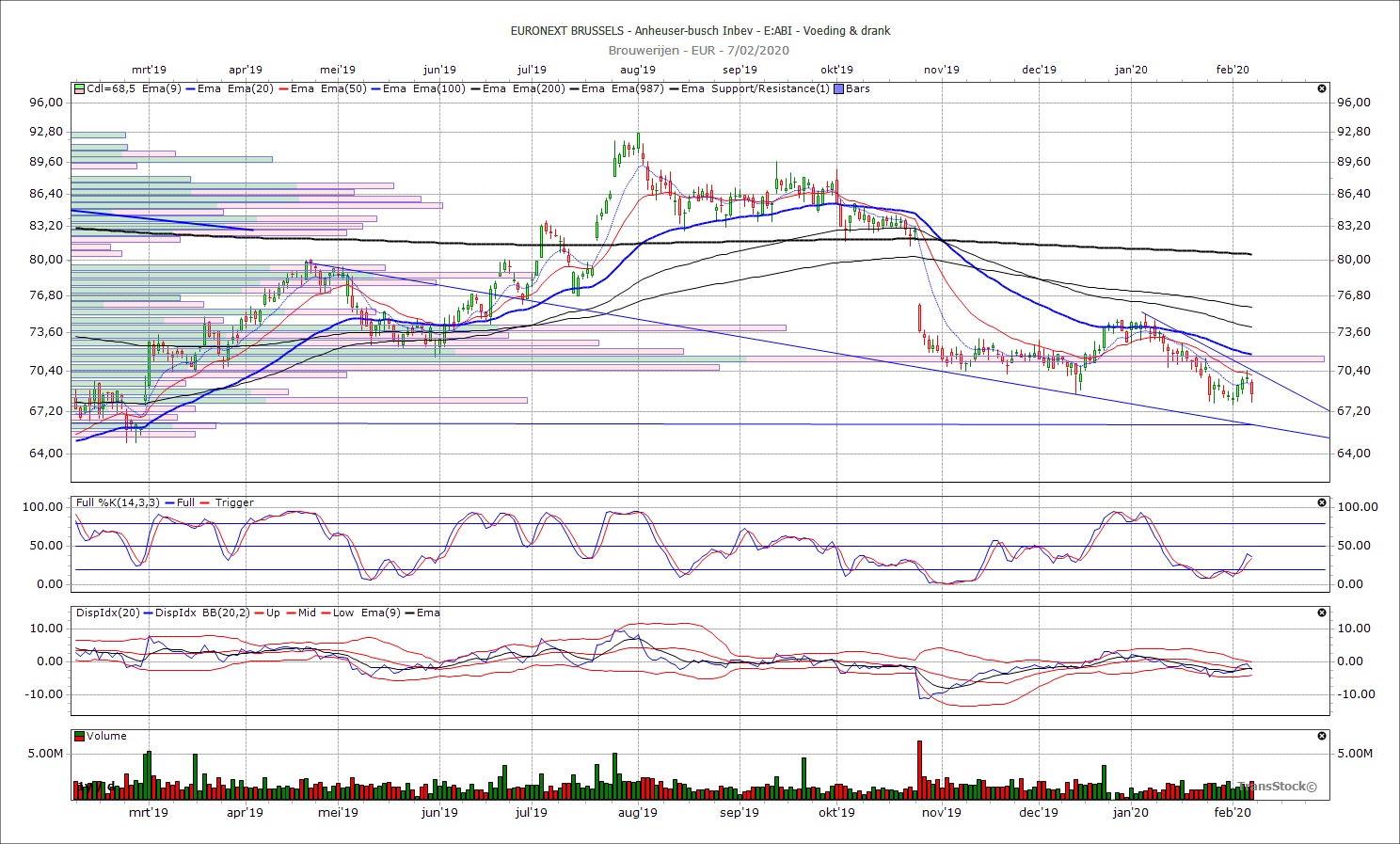The height and width of the screenshot is (844, 1400).
Task: Select the Ema(200) legend entry
Action: [x=539, y=88]
